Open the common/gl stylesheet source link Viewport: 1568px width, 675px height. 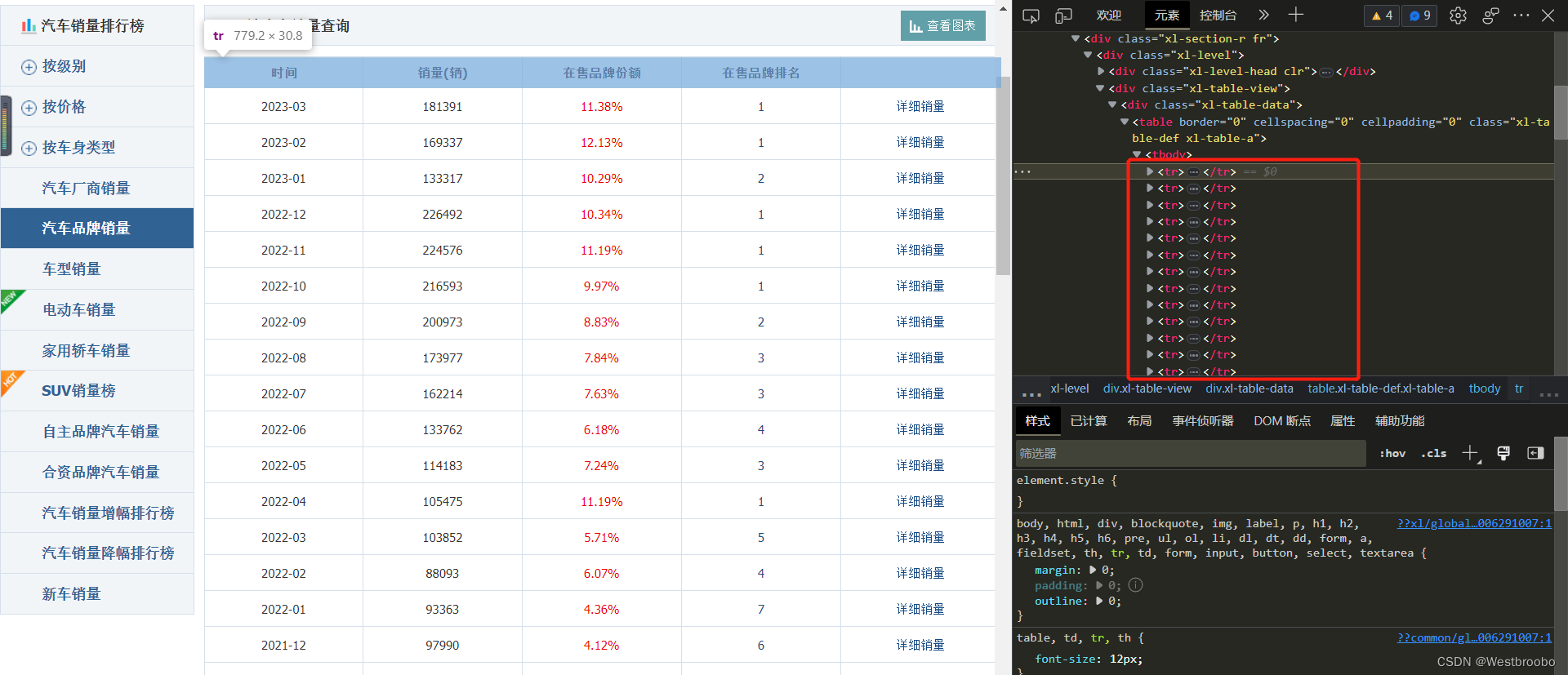(x=1474, y=637)
